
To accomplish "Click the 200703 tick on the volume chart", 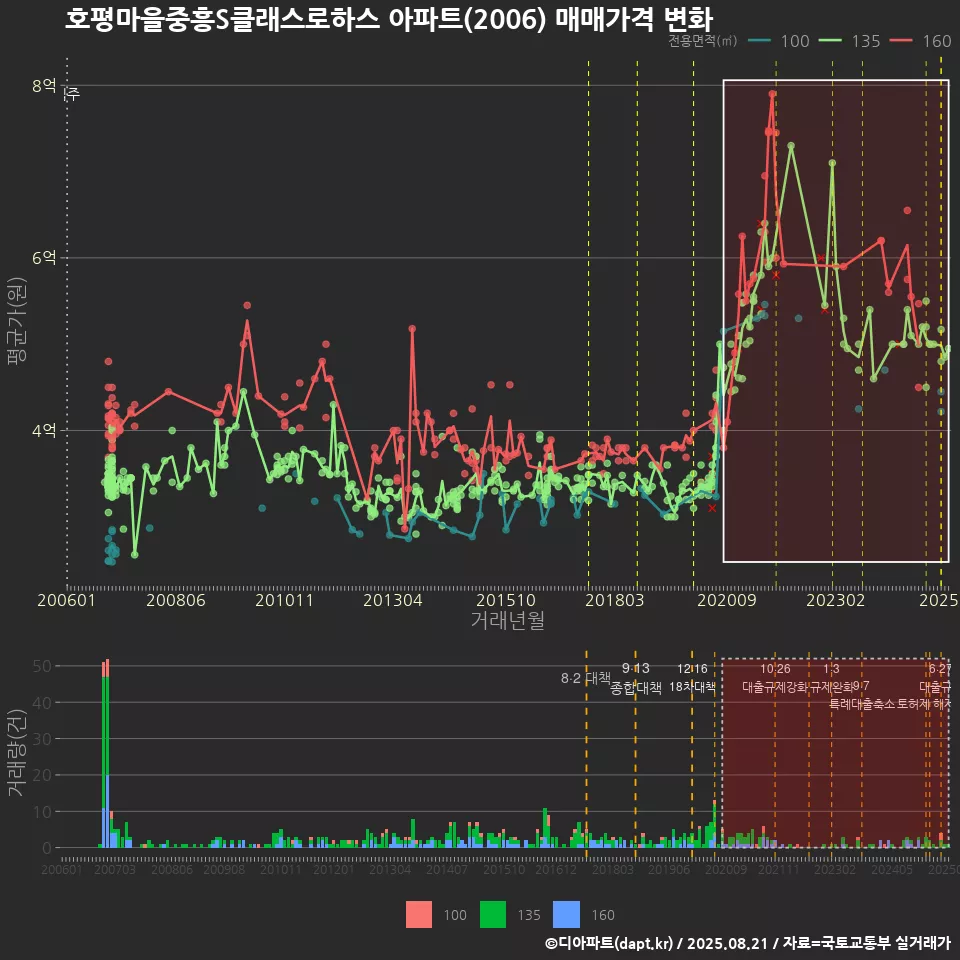I will coord(114,869).
